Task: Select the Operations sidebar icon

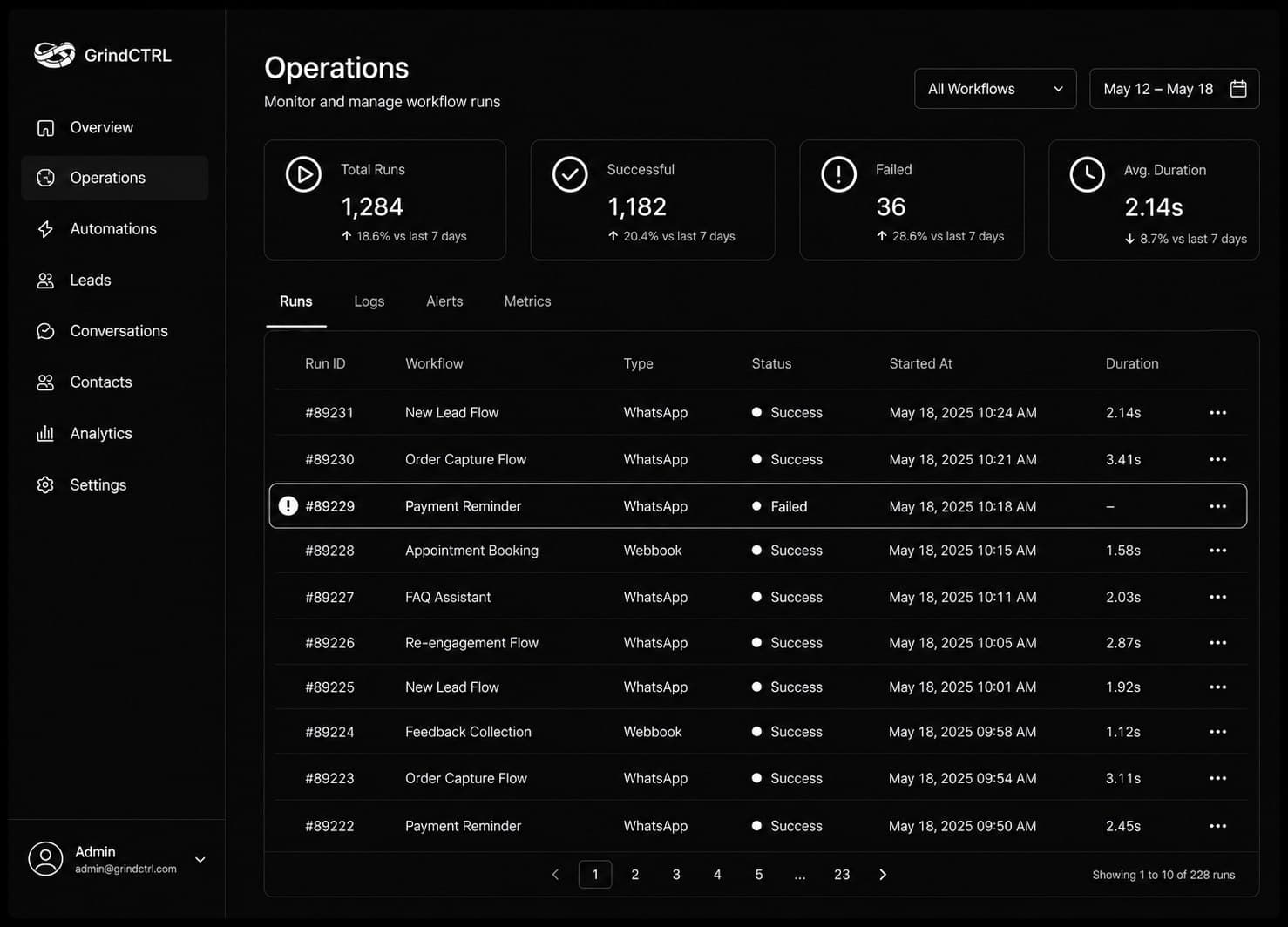Action: pos(45,178)
